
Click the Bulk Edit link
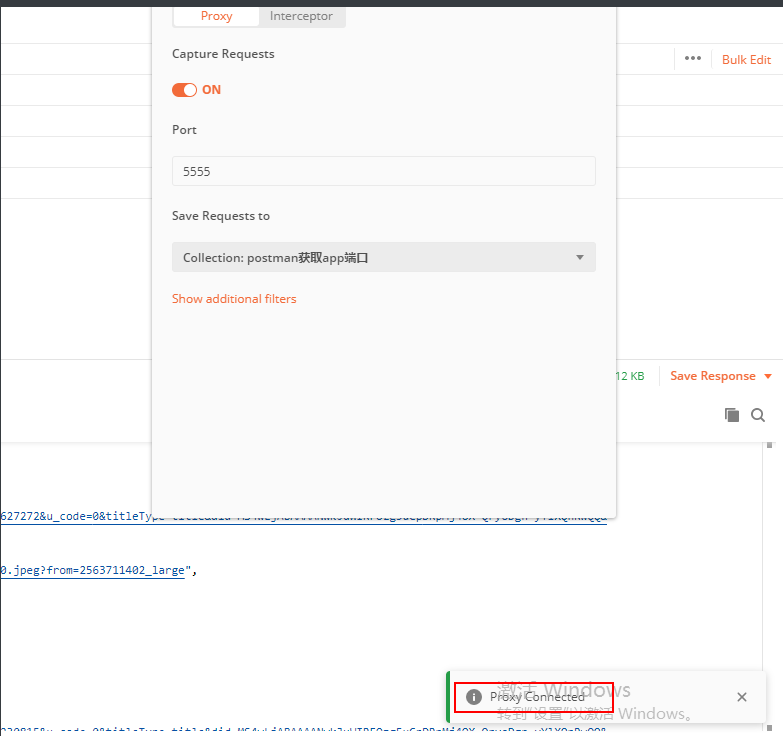pos(746,60)
